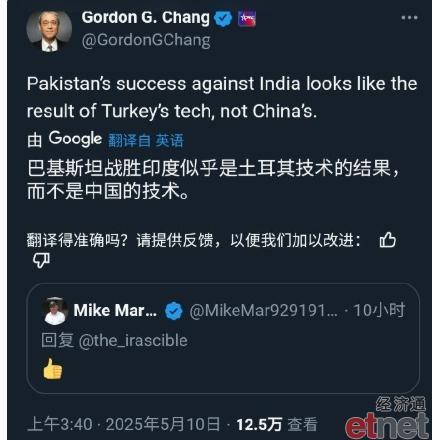The height and width of the screenshot is (440, 432).
Task: Click the verified badge beside Mike Mar
Action: (174, 311)
